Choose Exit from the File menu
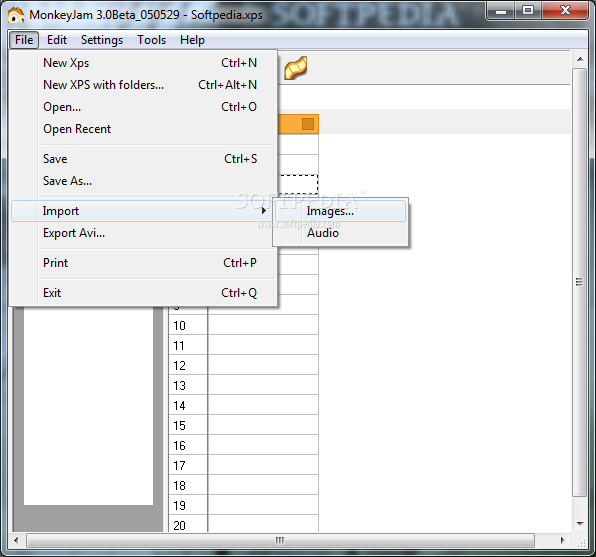The image size is (596, 557). click(144, 293)
